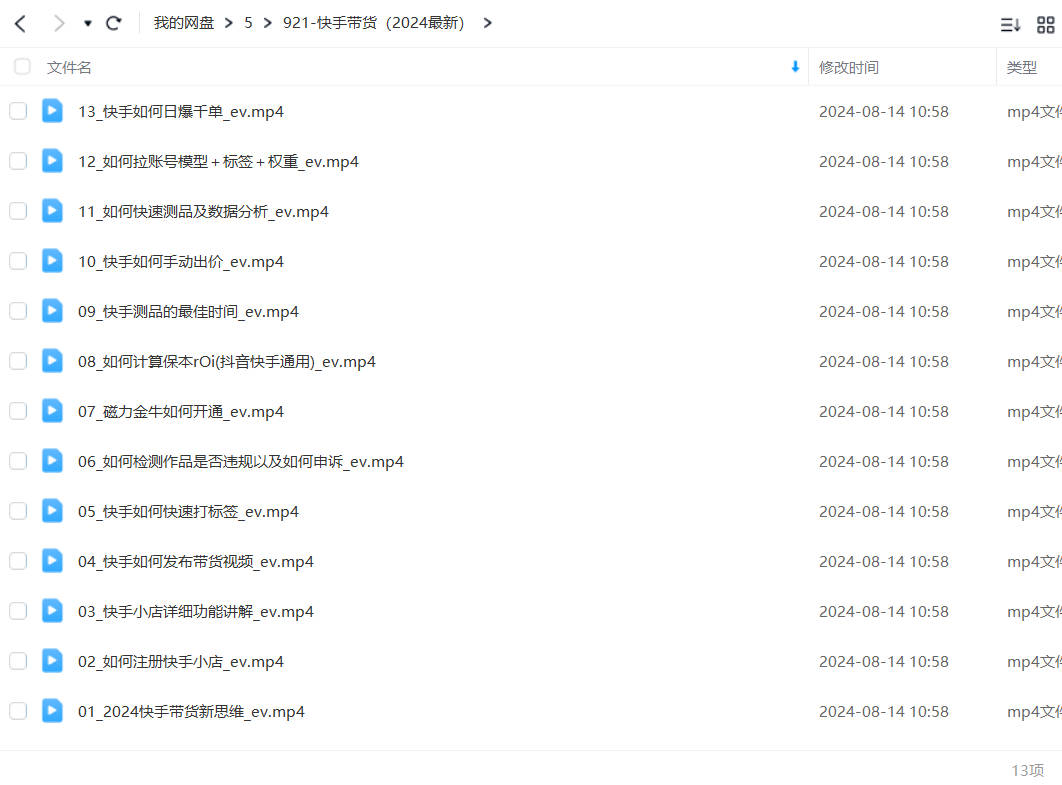Check the box for 01_2024快手带货新思维_ev.mp4
The height and width of the screenshot is (785, 1062).
tap(18, 711)
